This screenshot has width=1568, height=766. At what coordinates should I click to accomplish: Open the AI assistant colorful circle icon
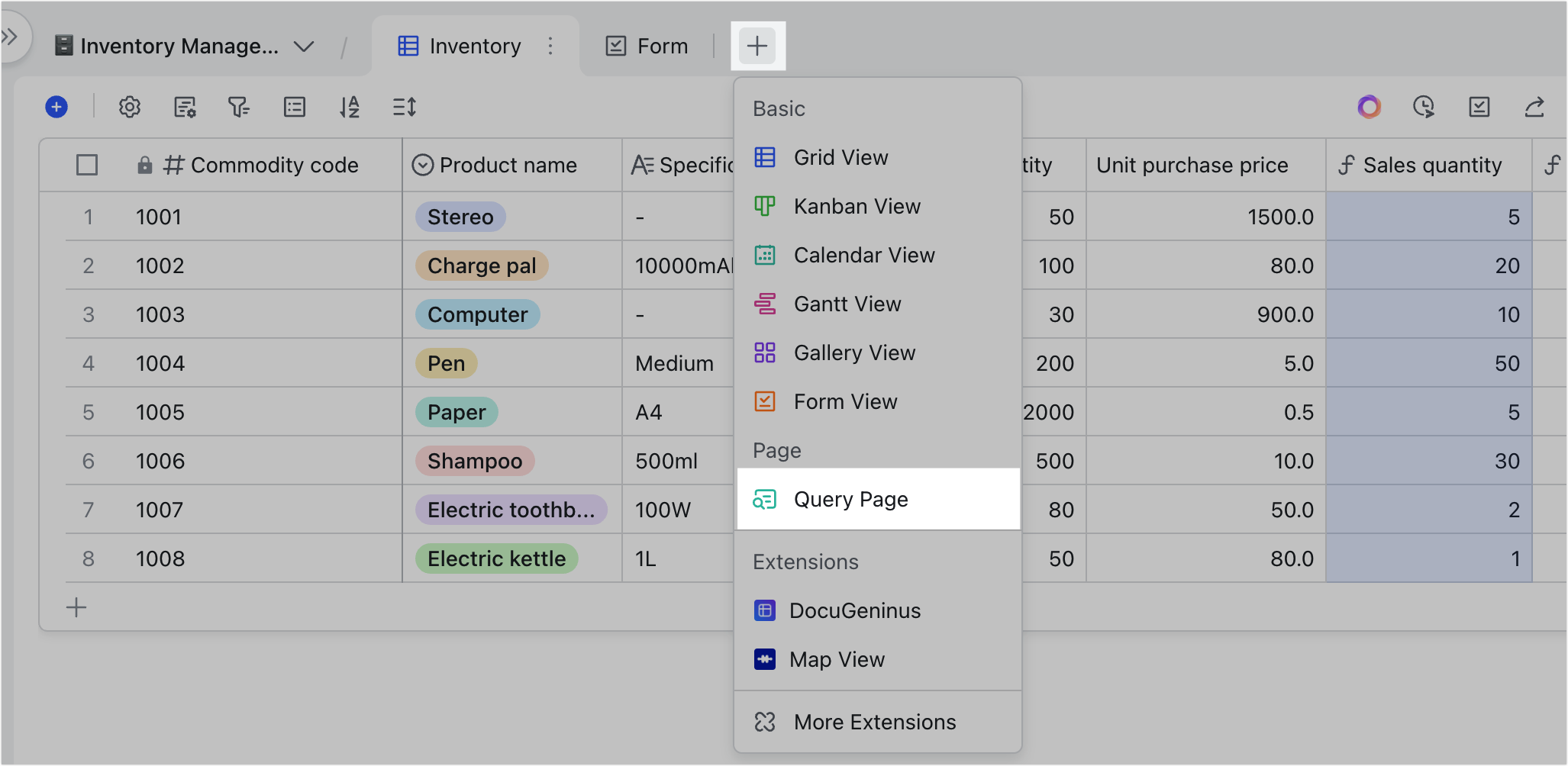1369,107
